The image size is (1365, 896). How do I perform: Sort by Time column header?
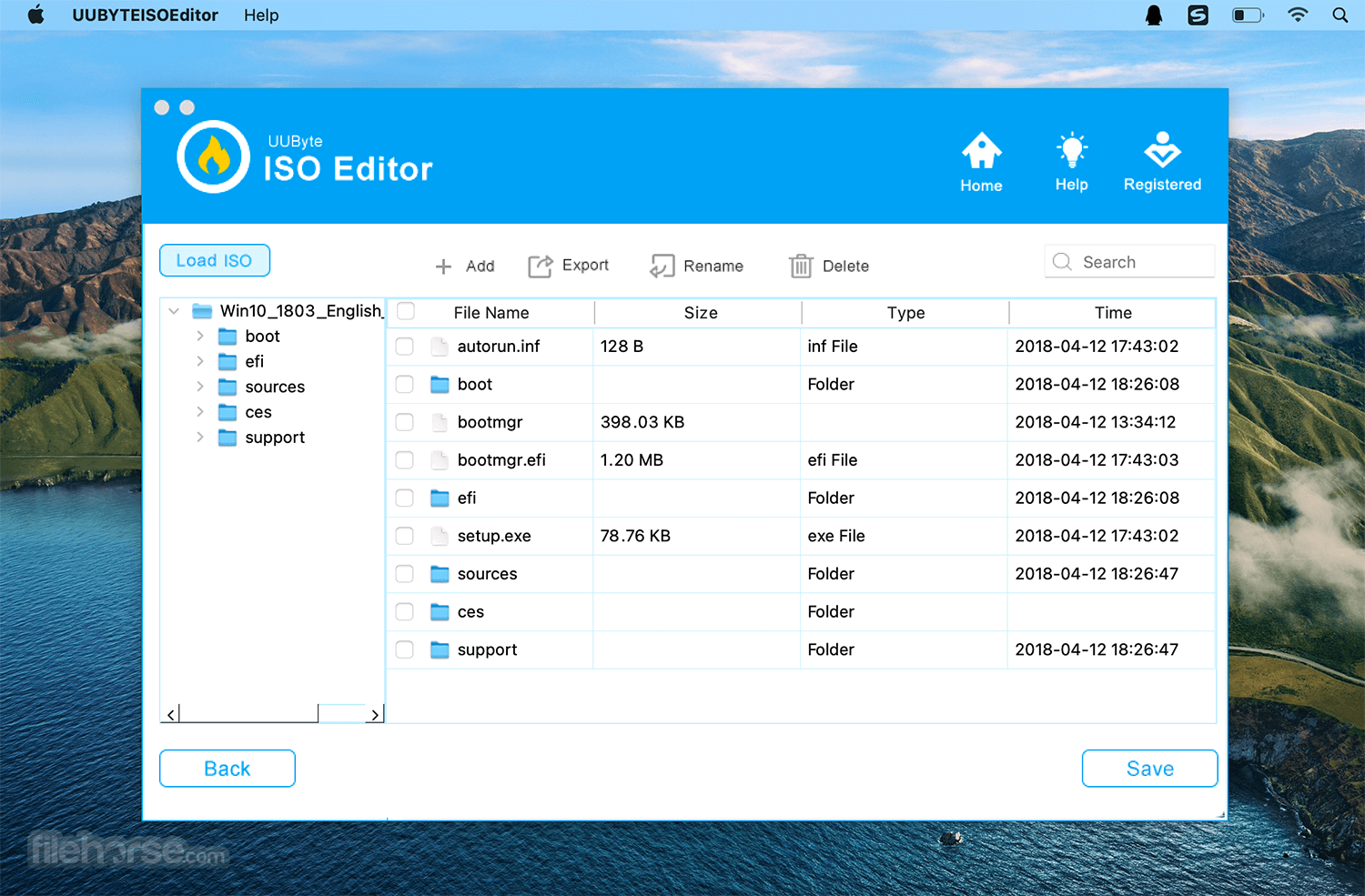point(1113,313)
